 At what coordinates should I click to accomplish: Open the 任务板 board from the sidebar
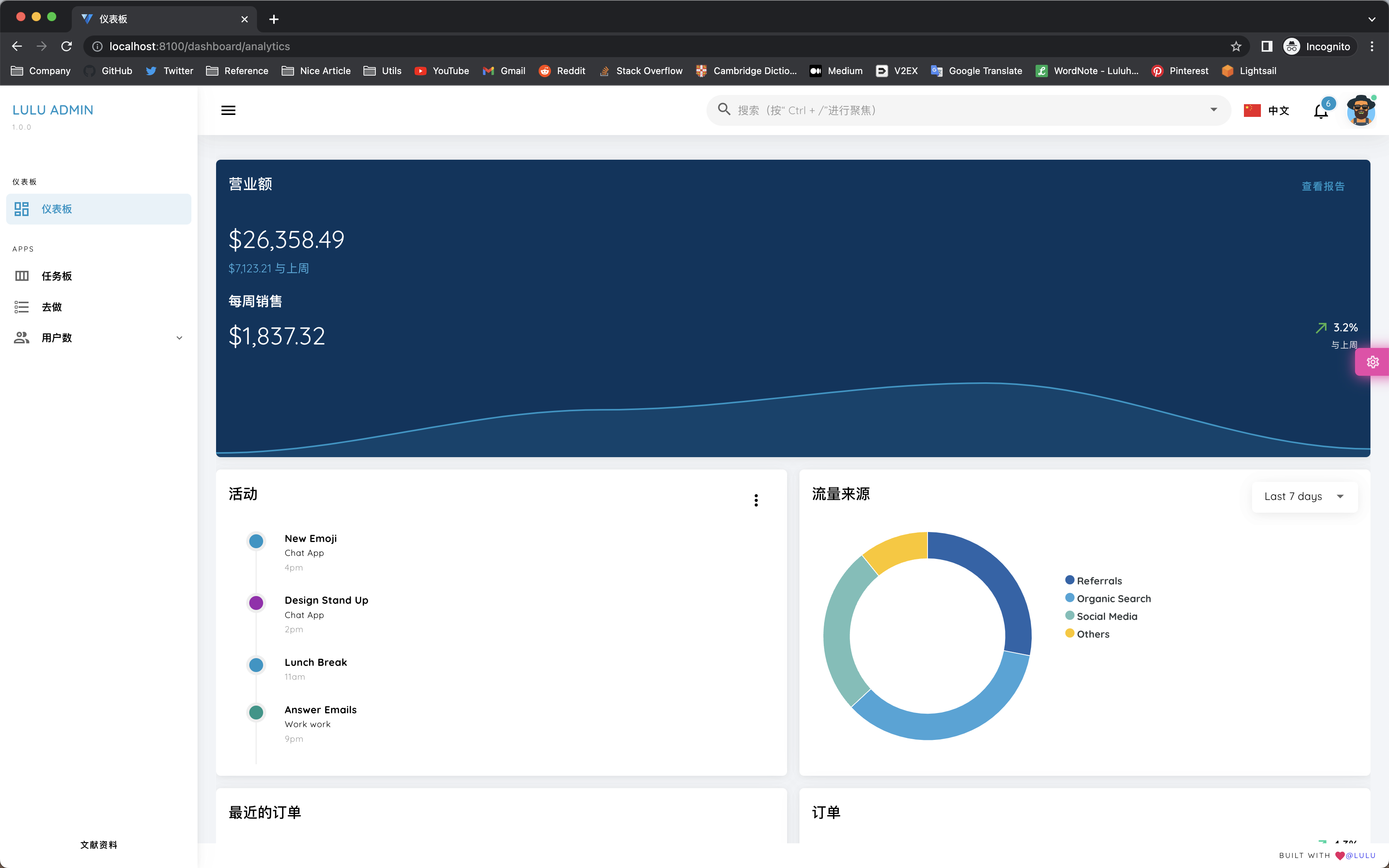click(56, 276)
